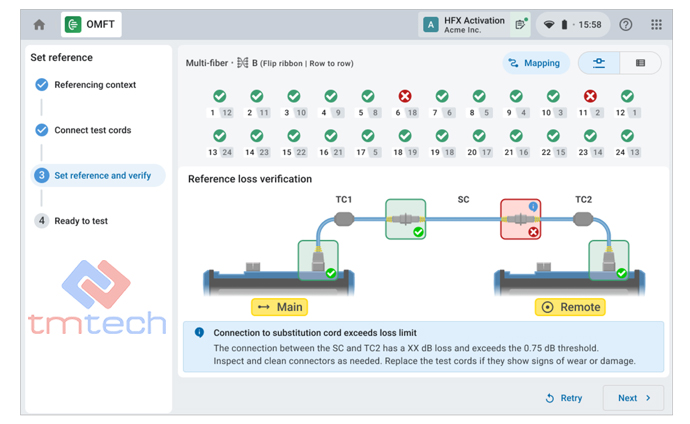Select the failed SC to TC2 connector
Viewport: 690px width, 424px height.
pos(520,218)
